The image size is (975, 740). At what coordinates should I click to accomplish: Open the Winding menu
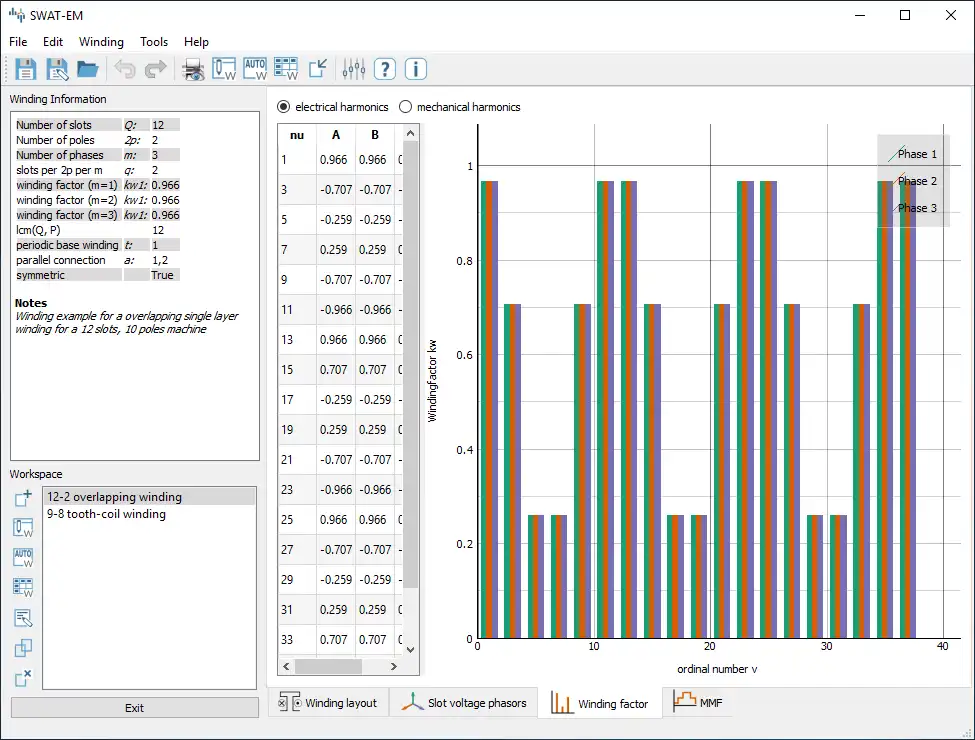pyautogui.click(x=101, y=42)
